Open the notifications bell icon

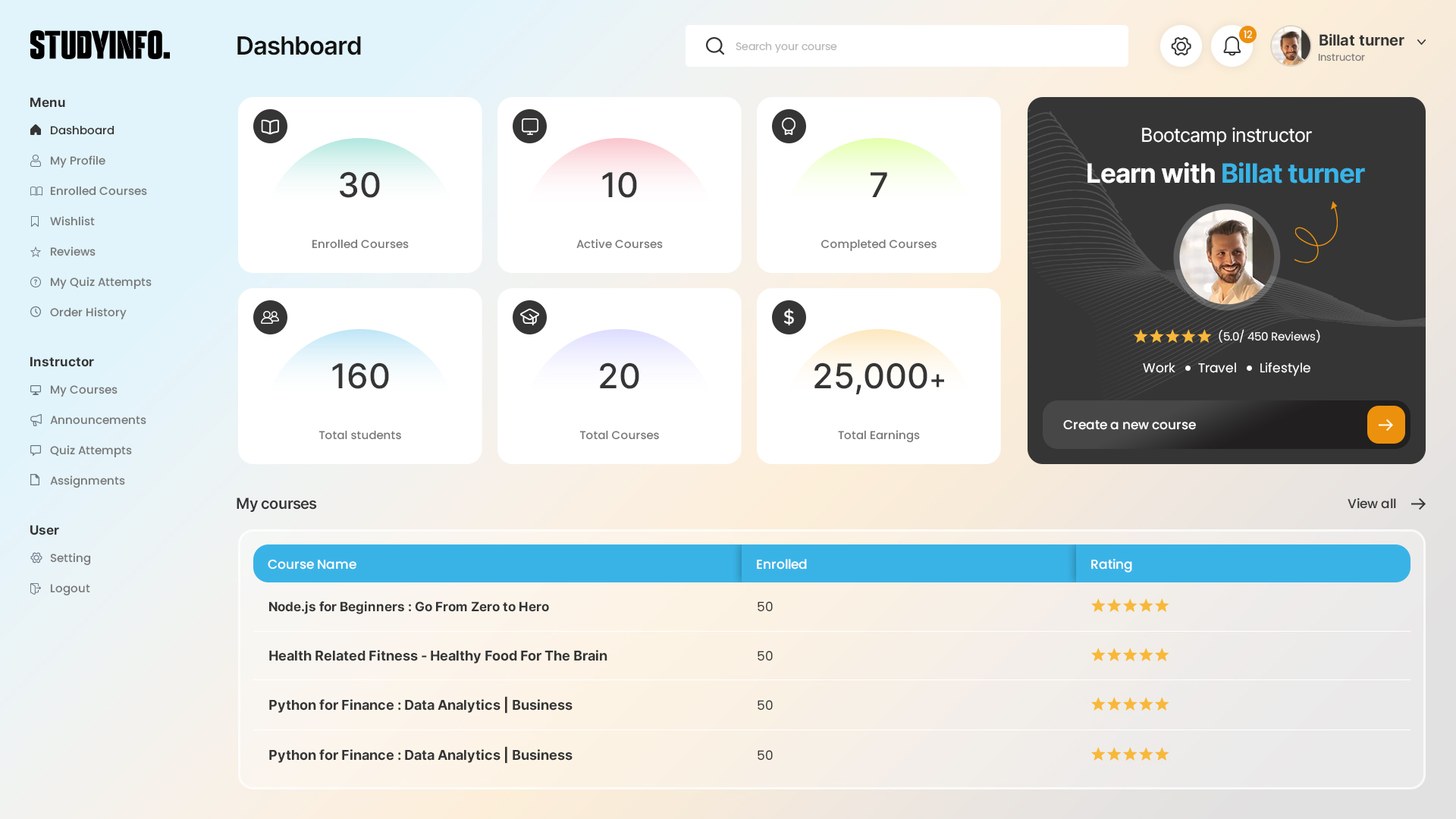1232,46
